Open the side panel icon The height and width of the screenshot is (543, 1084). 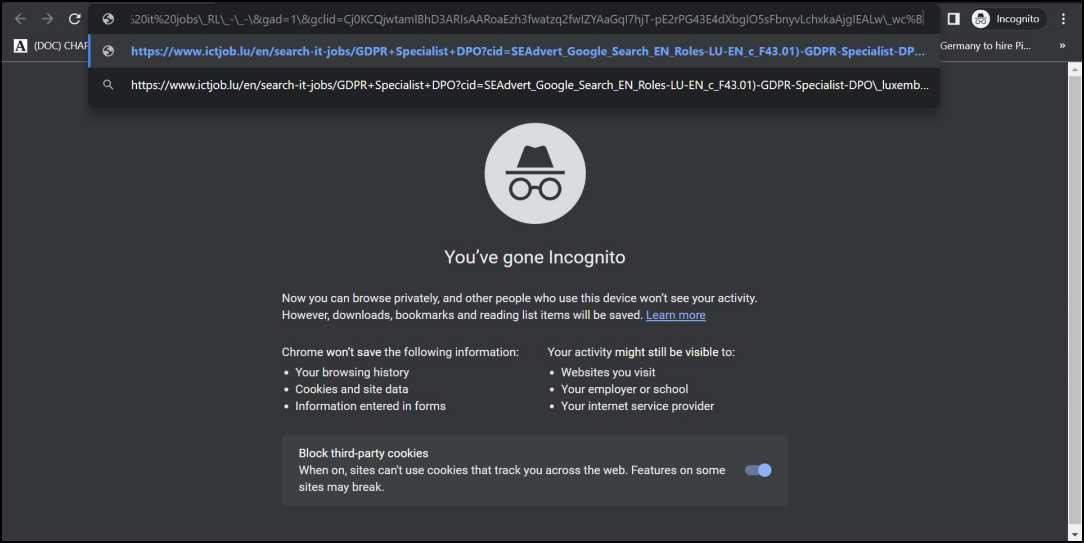[953, 19]
